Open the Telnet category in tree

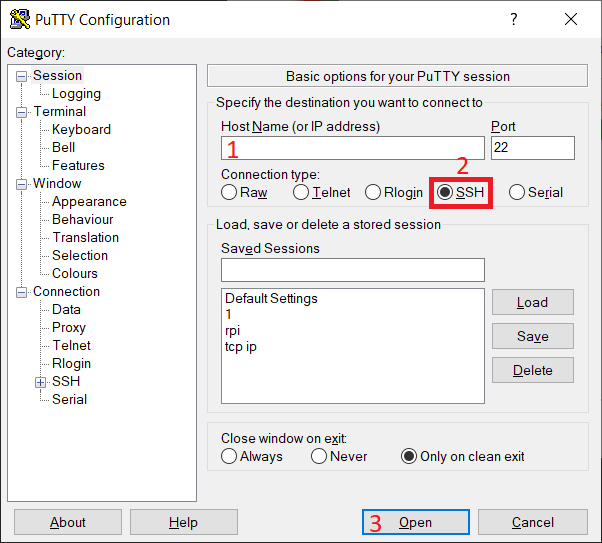tap(71, 346)
